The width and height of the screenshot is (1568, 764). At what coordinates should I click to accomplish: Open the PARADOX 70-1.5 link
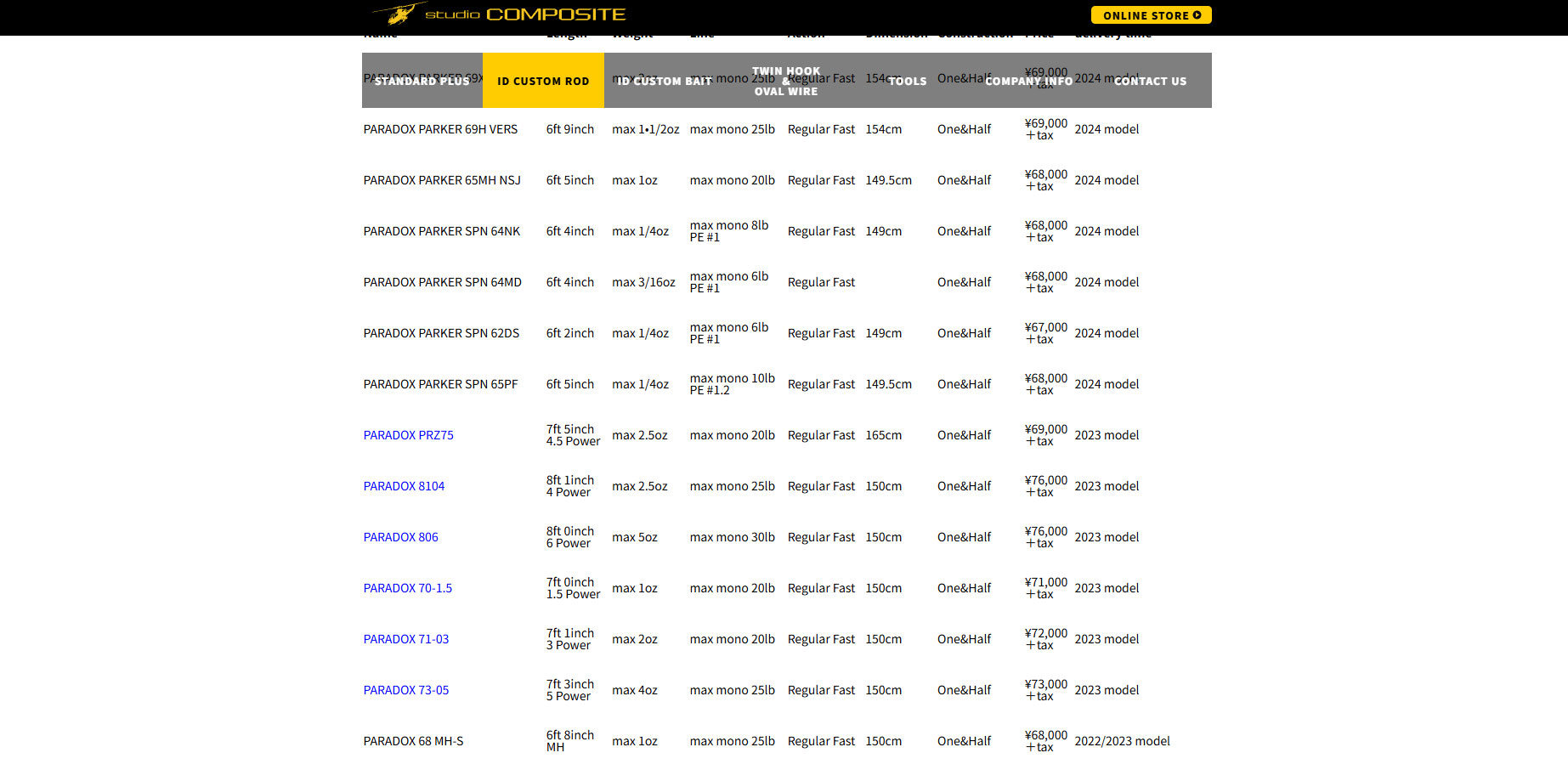(408, 588)
